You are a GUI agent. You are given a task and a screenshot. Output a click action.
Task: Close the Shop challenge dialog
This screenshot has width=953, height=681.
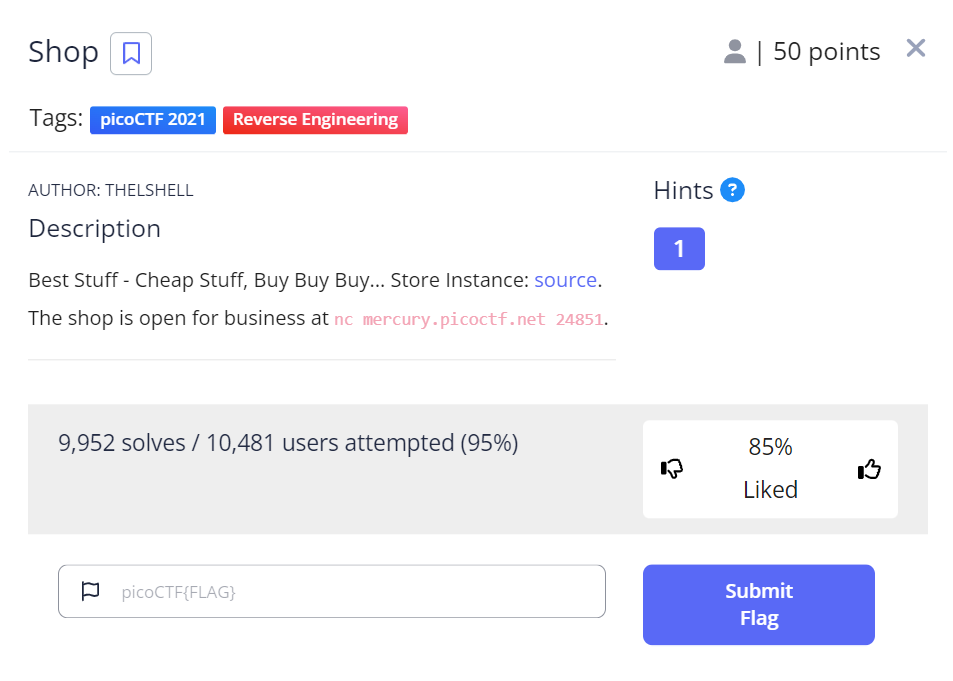pos(915,48)
